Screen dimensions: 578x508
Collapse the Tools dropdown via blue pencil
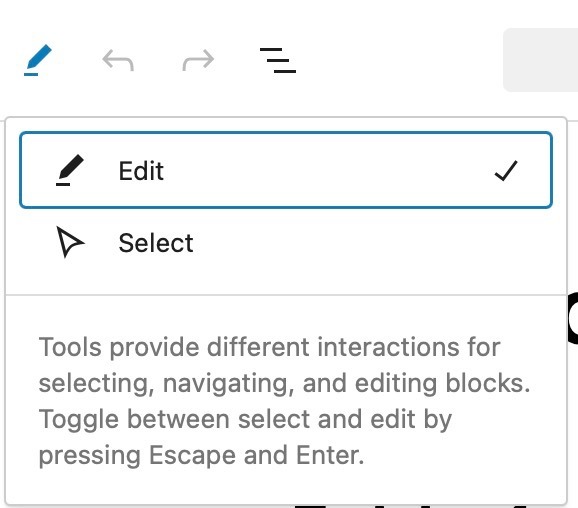(38, 60)
